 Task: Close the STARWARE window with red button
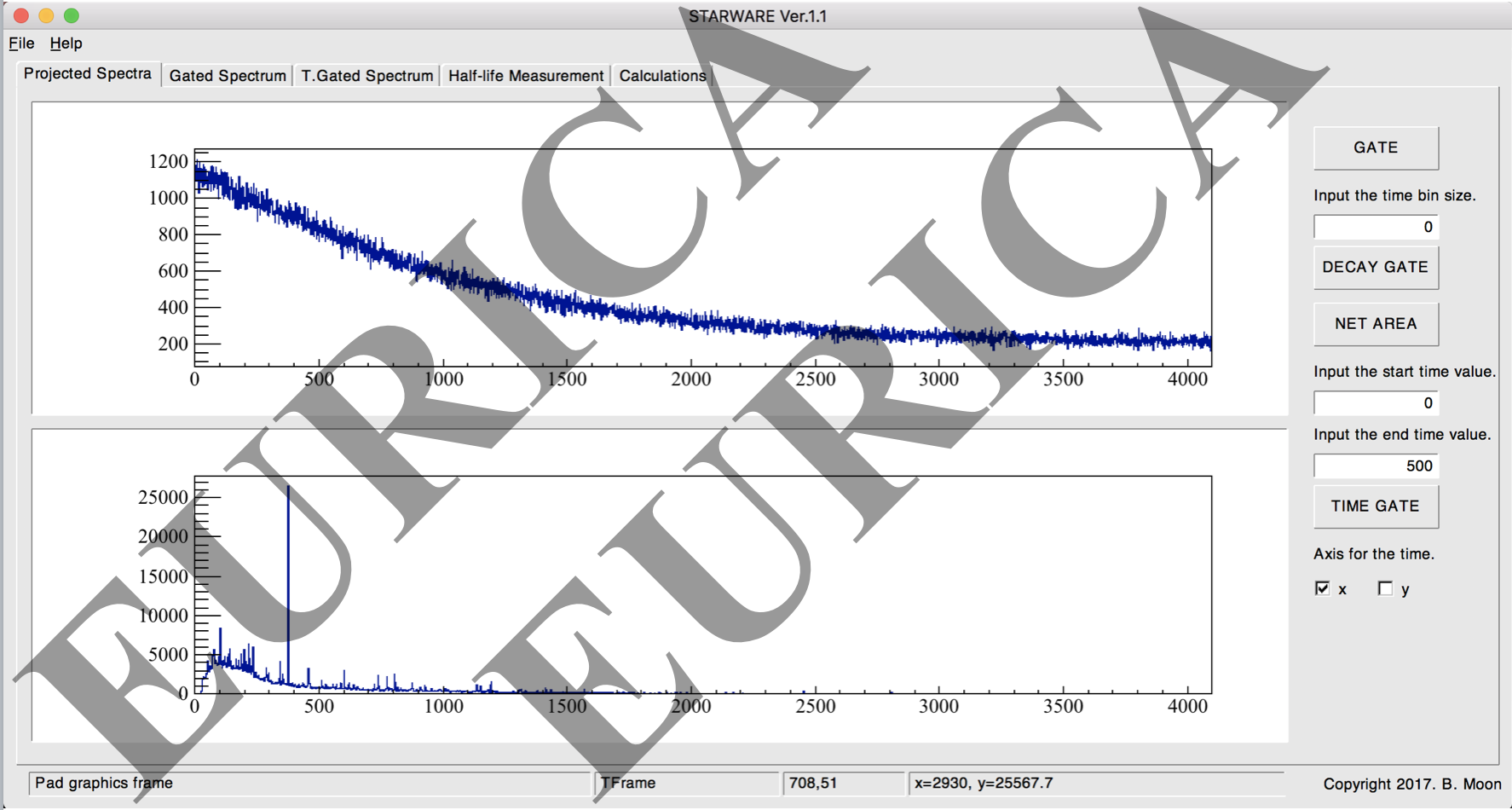tap(21, 15)
